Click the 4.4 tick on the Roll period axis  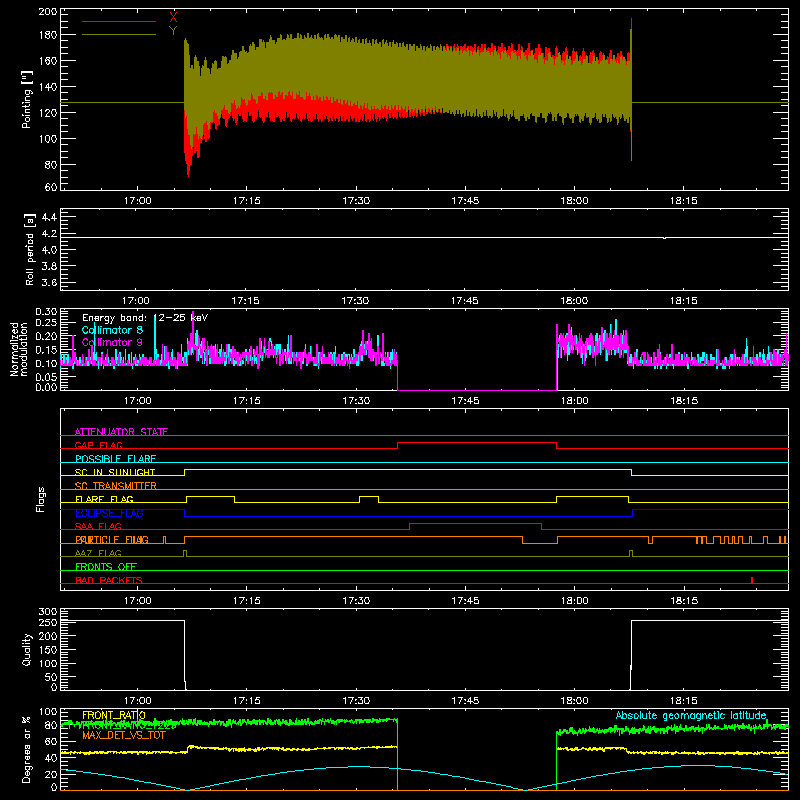[x=49, y=217]
